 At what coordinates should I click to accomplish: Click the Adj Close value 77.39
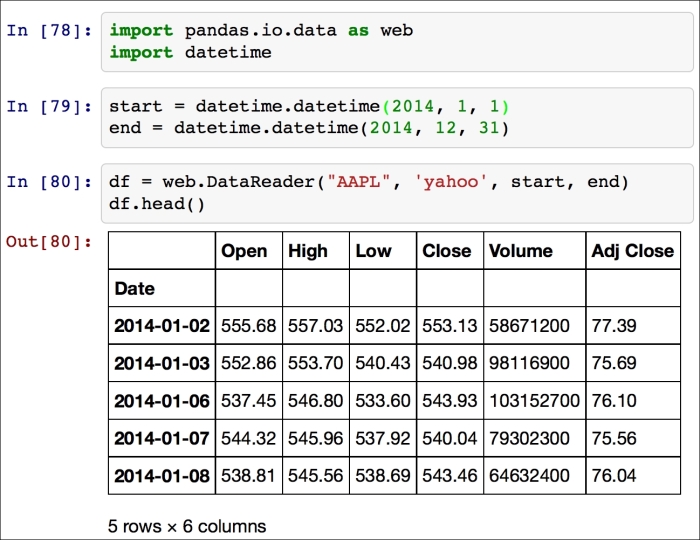[x=614, y=326]
